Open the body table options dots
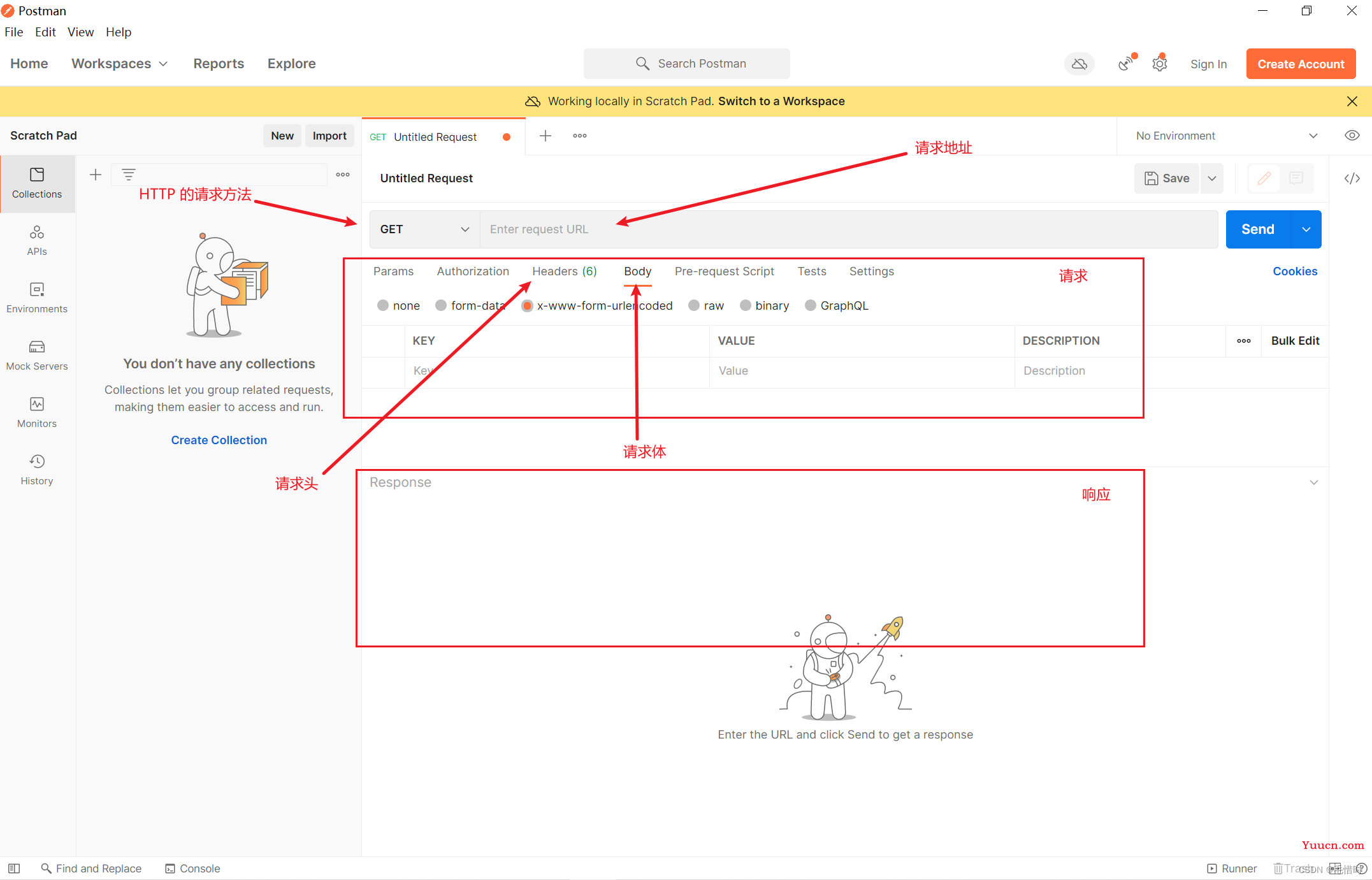This screenshot has height=880, width=1372. pos(1244,341)
